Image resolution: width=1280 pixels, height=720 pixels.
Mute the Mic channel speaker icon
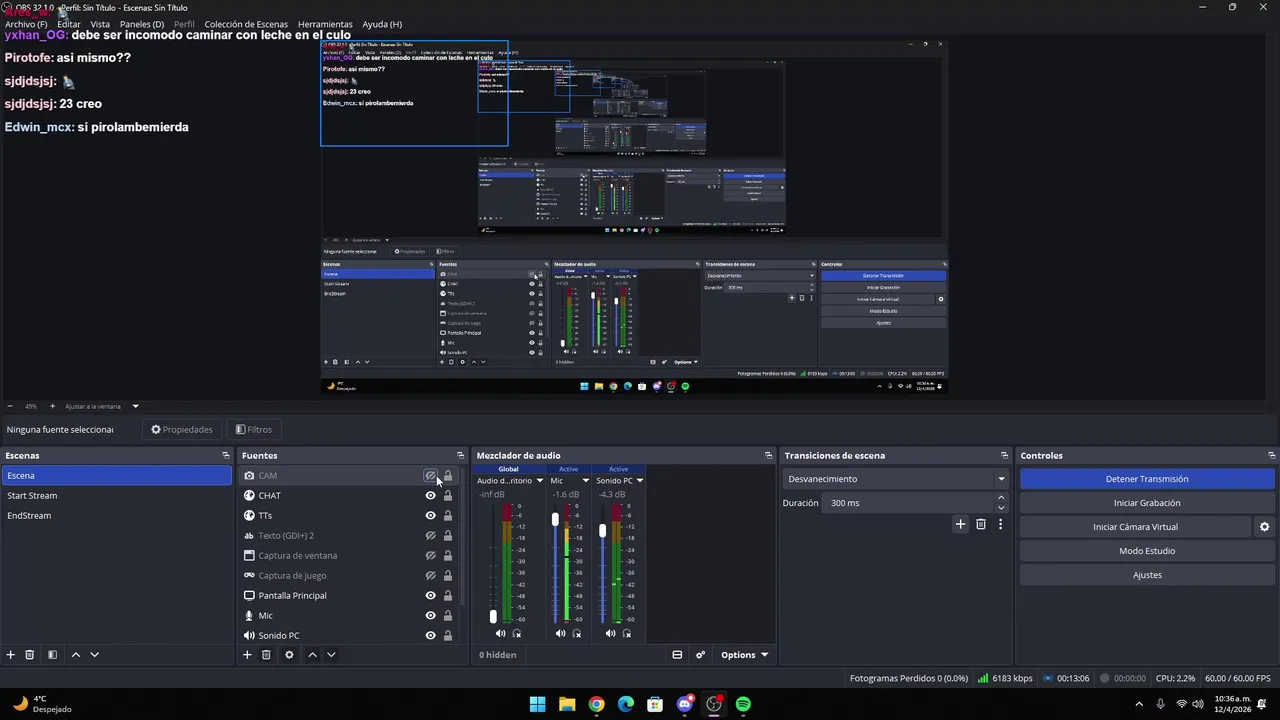tap(560, 633)
